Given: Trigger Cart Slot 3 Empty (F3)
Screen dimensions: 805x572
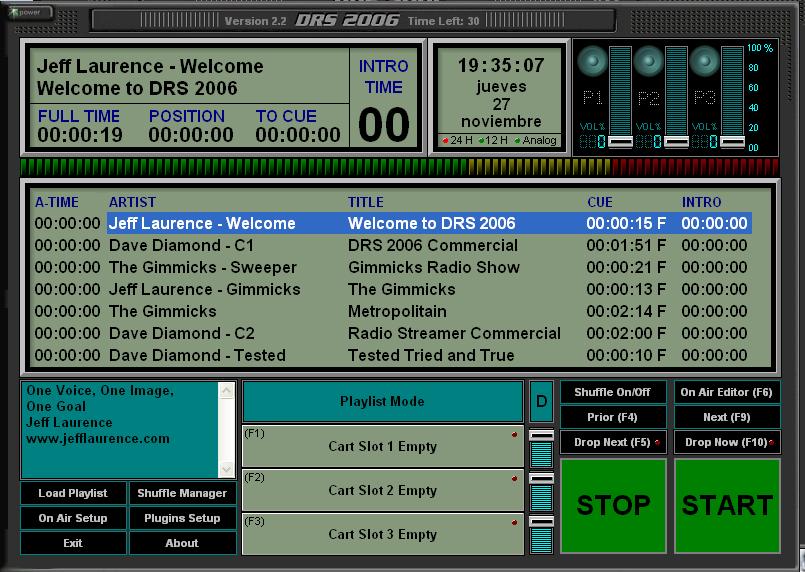Looking at the screenshot, I should (382, 534).
